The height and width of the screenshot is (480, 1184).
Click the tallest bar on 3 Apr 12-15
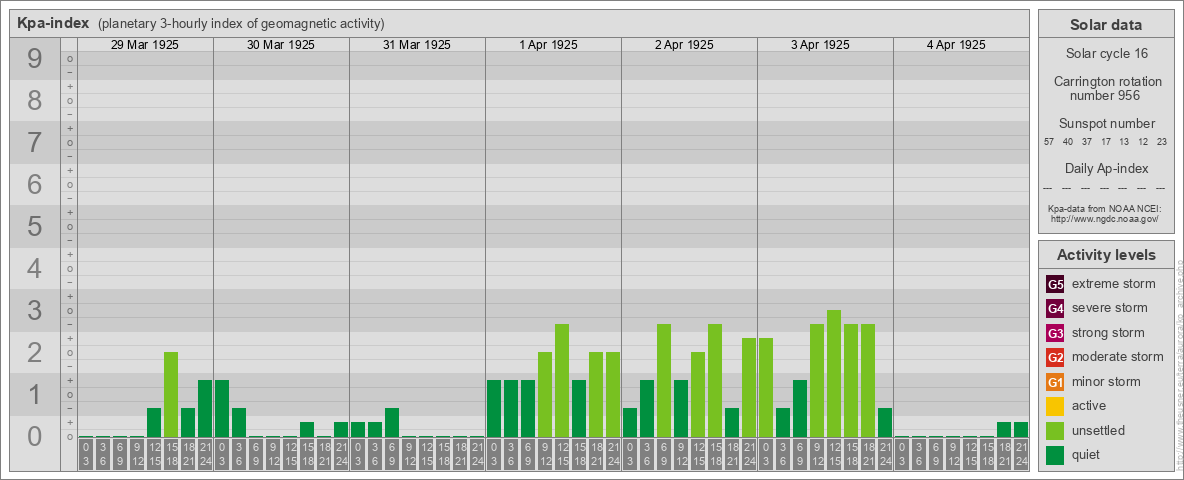coord(834,374)
